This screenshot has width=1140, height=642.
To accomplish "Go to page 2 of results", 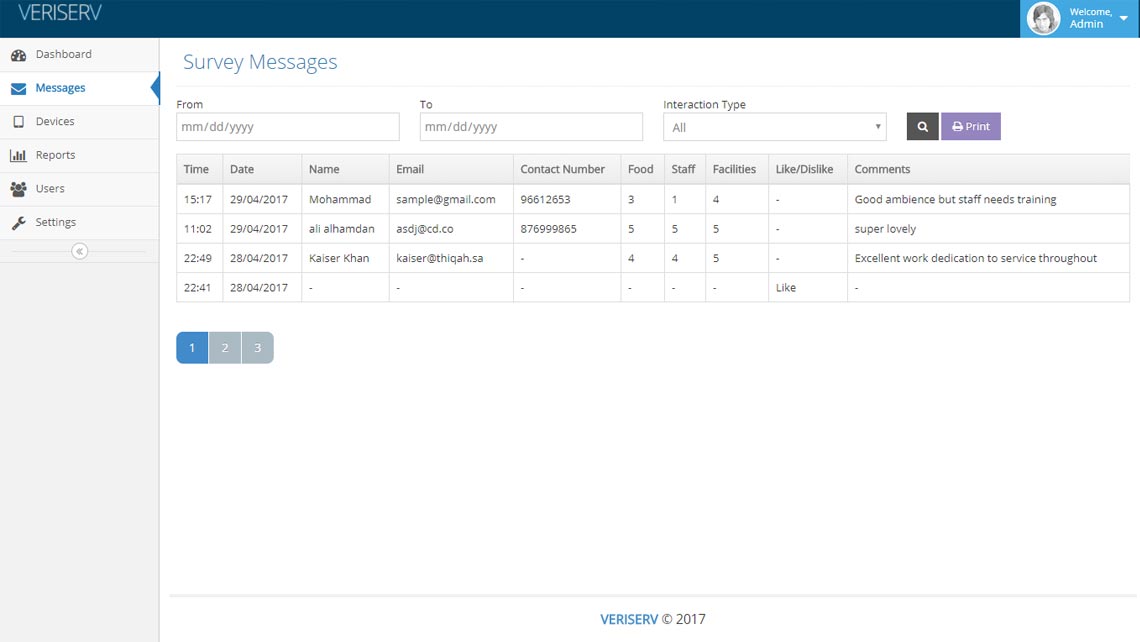I will (225, 348).
